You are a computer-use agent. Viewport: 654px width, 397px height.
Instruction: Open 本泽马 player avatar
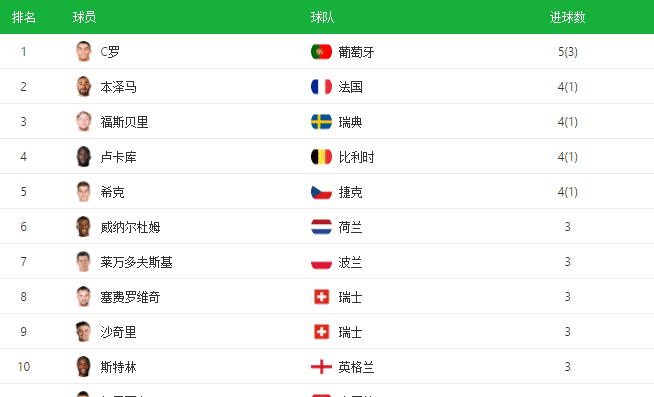[x=83, y=86]
